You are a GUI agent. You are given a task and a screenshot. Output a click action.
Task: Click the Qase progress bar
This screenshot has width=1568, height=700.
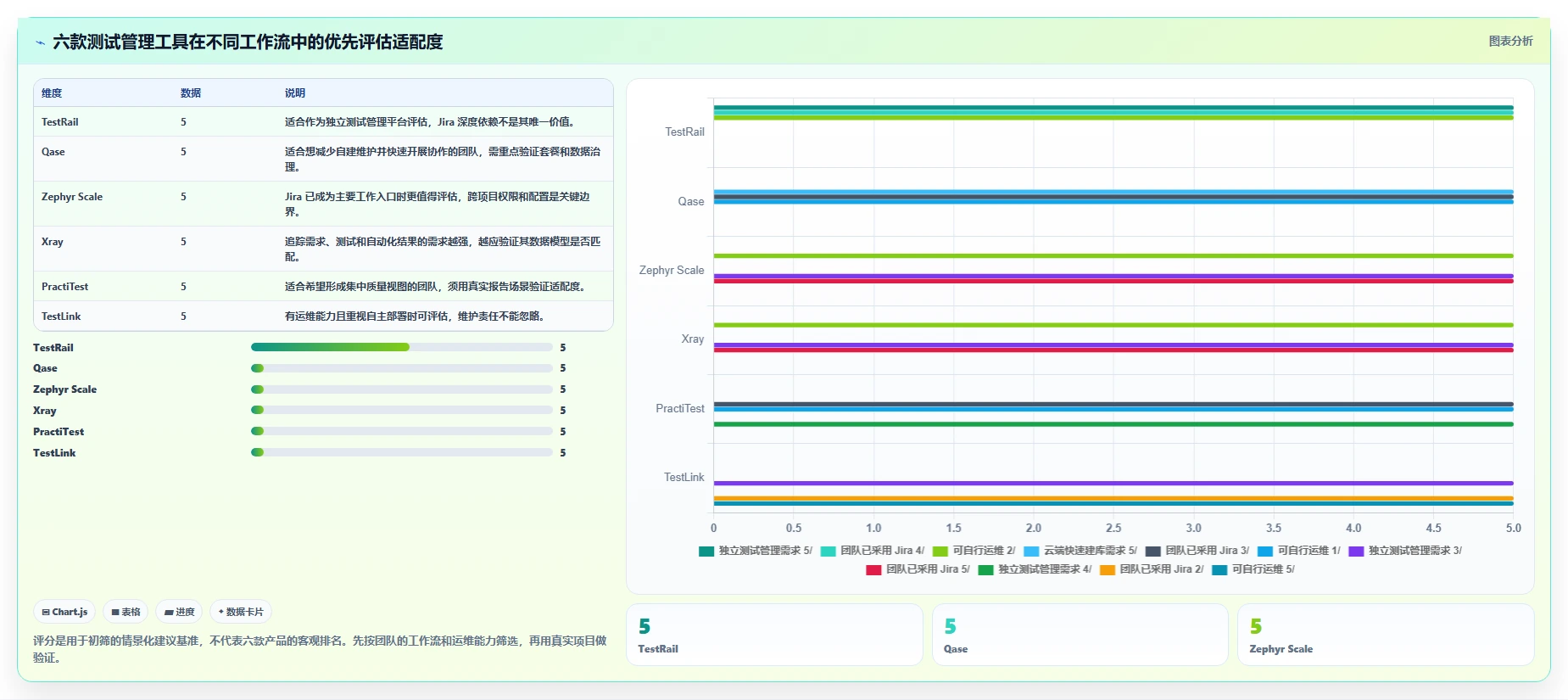coord(402,368)
